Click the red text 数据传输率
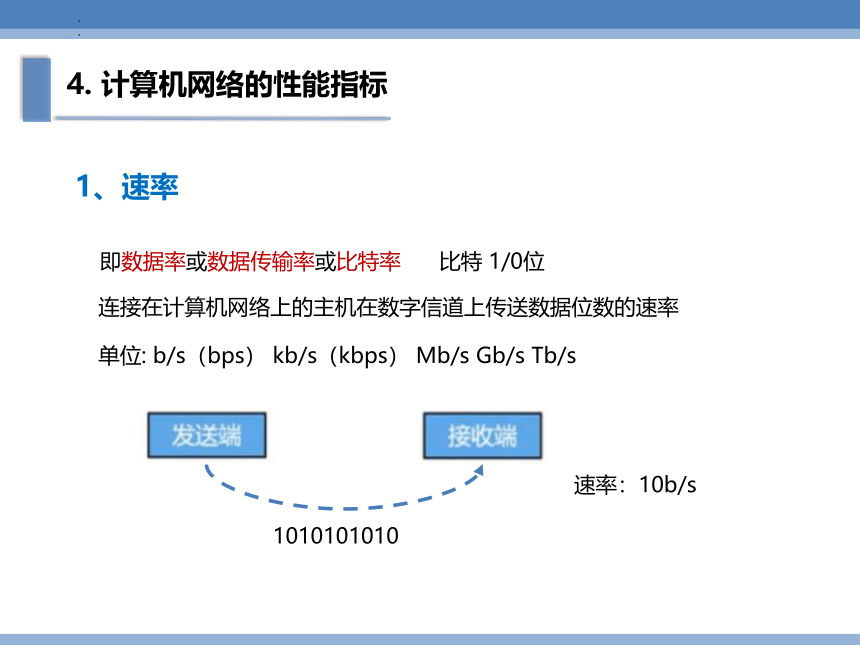This screenshot has height=645, width=860. coord(261,261)
